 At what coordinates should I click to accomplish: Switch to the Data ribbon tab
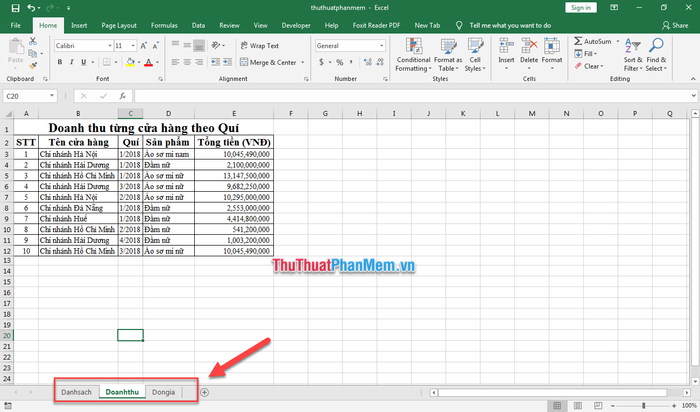(x=198, y=25)
